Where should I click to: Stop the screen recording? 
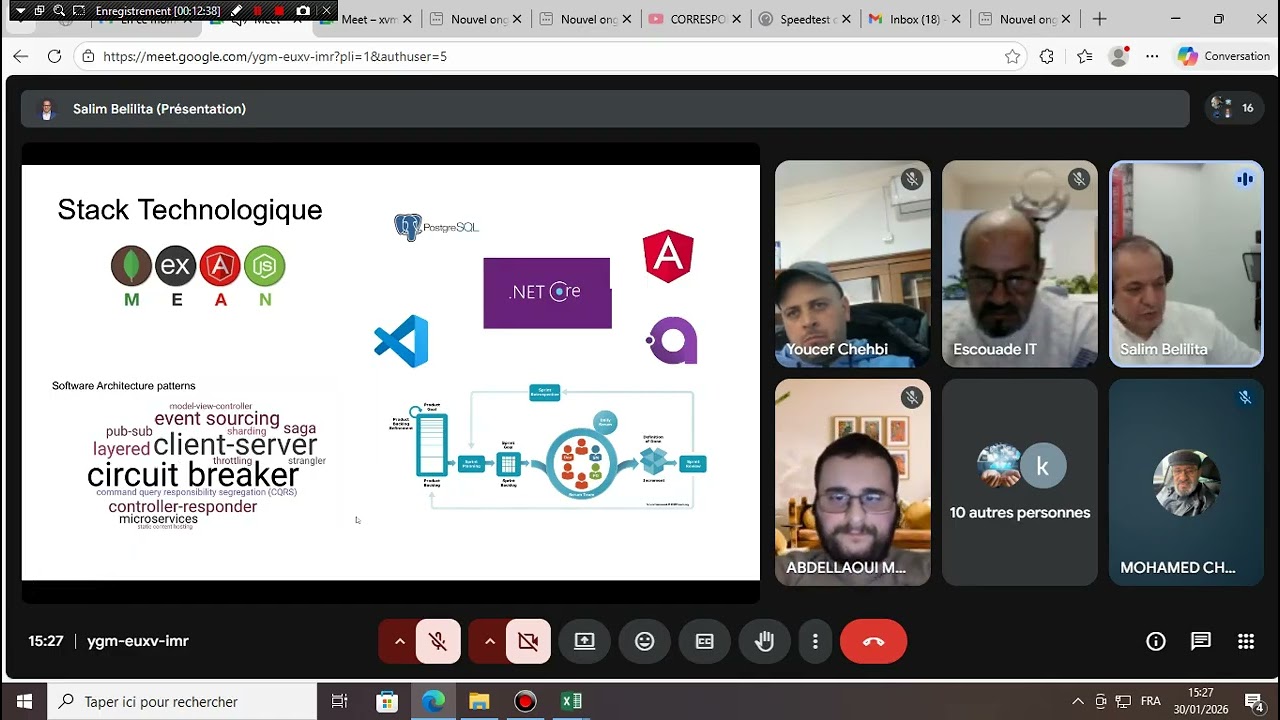(x=280, y=11)
